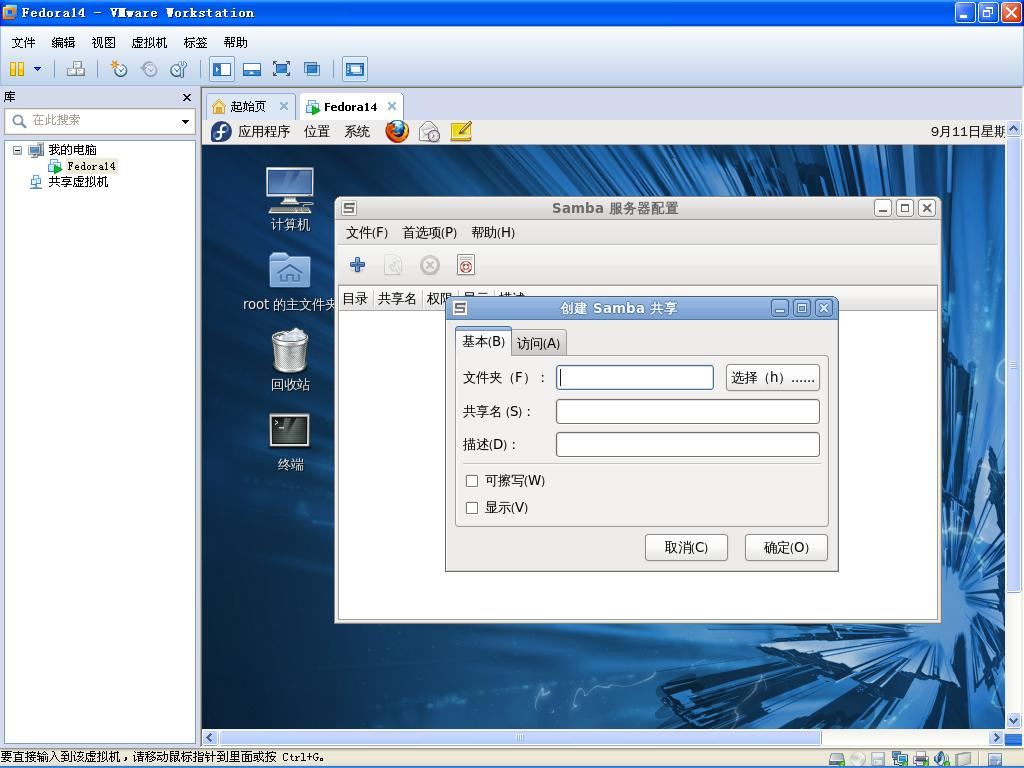Open the mail client panel icon
The image size is (1024, 768).
pyautogui.click(x=429, y=132)
